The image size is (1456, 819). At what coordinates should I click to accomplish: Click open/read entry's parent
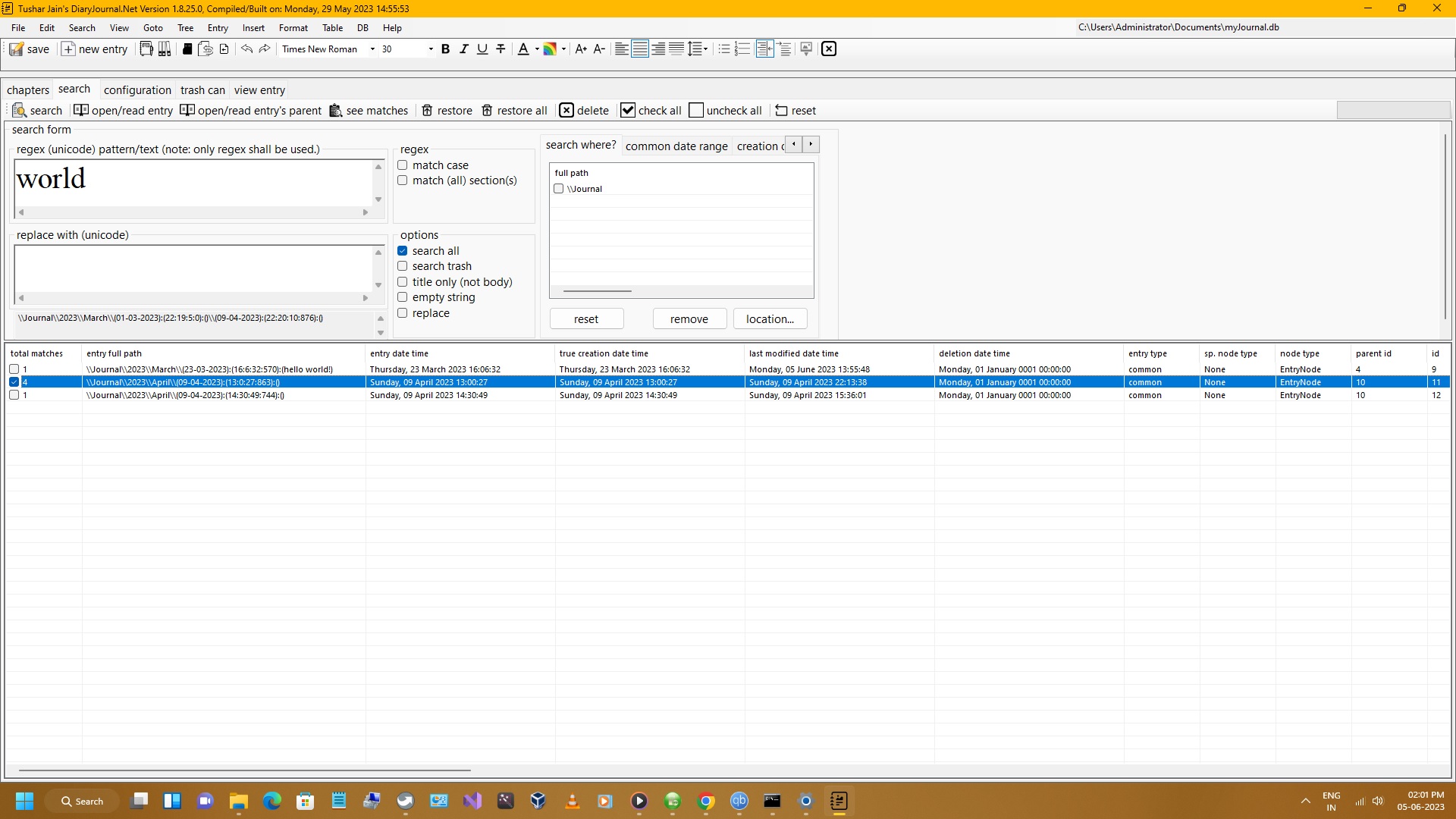(251, 111)
